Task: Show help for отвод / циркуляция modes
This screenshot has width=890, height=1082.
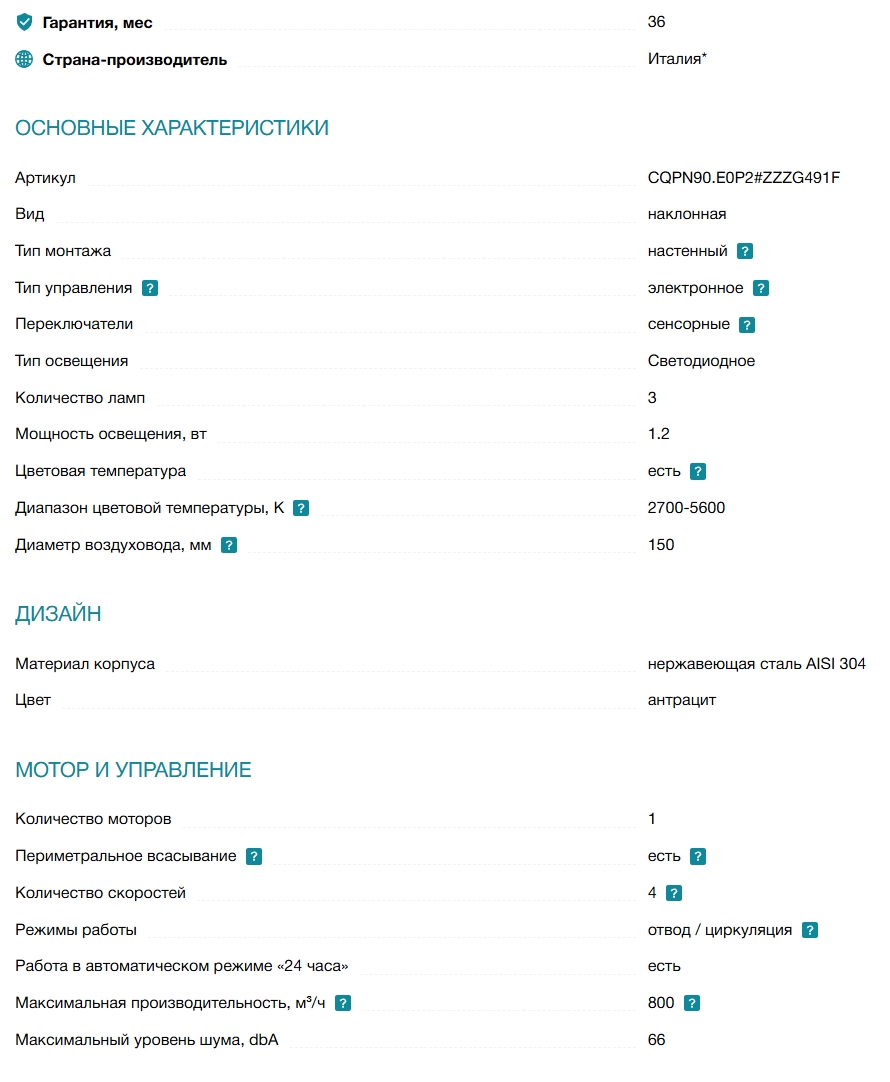Action: point(809,930)
